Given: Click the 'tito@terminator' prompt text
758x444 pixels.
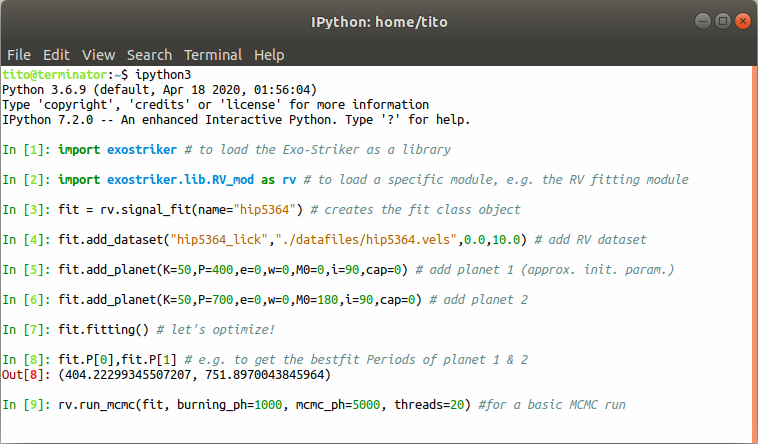Looking at the screenshot, I should point(54,75).
